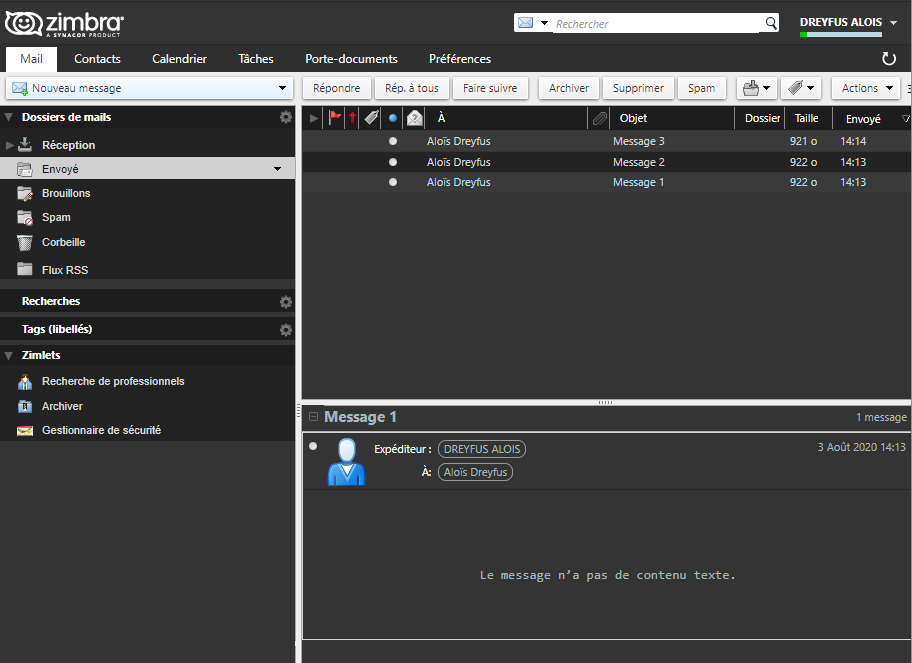
Task: Open the Nouveau message dropdown arrow
Action: 283,88
